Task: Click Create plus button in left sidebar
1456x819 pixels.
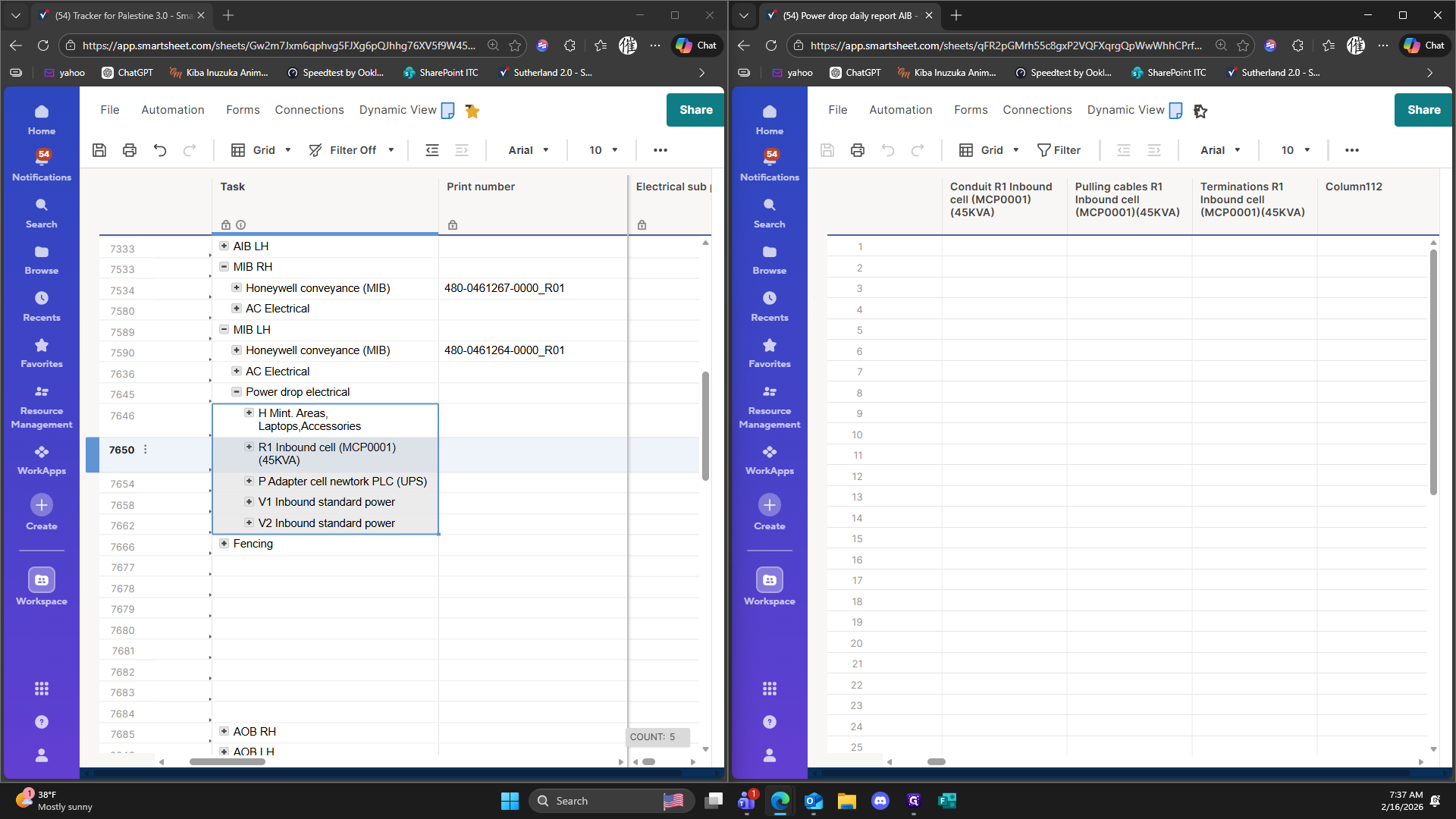Action: click(42, 505)
